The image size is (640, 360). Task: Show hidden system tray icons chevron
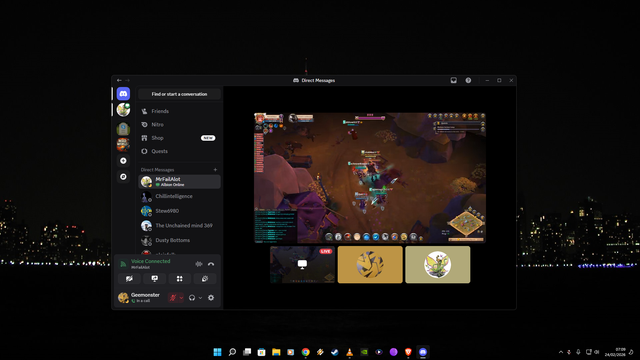pos(561,352)
